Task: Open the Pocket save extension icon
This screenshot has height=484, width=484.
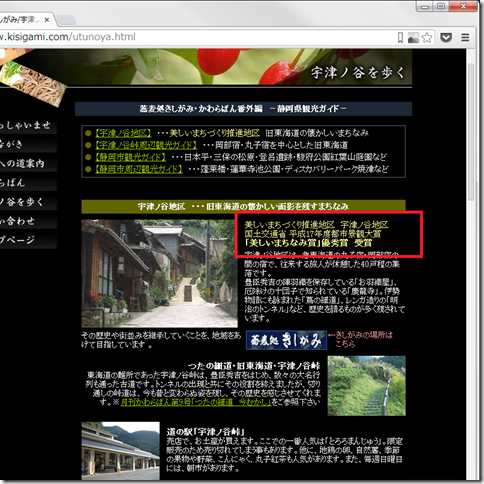Action: (446, 37)
